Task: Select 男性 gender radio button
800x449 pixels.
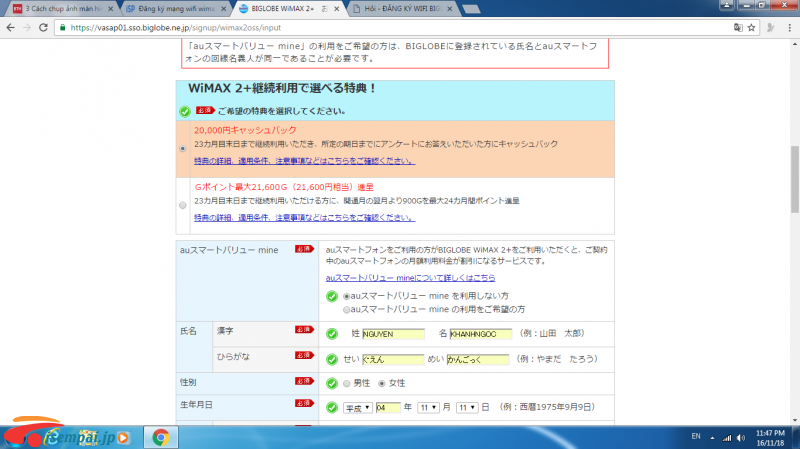Action: pos(347,383)
